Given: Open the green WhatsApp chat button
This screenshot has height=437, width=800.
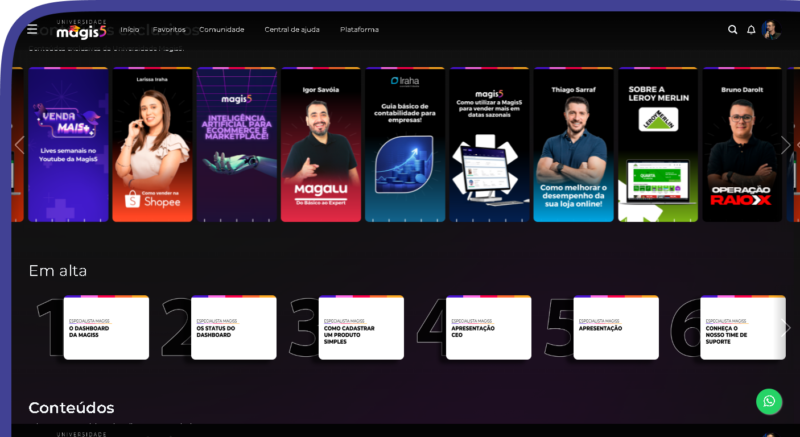Looking at the screenshot, I should pos(769,401).
